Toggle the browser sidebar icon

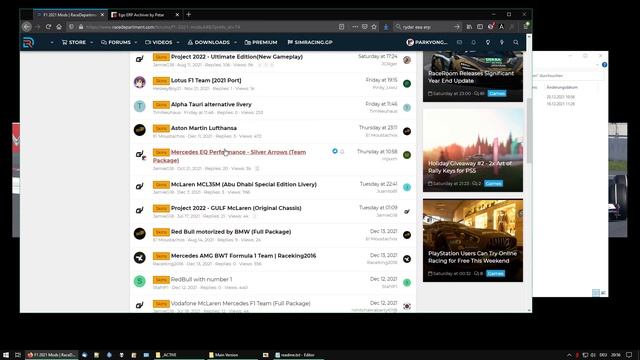(x=480, y=27)
